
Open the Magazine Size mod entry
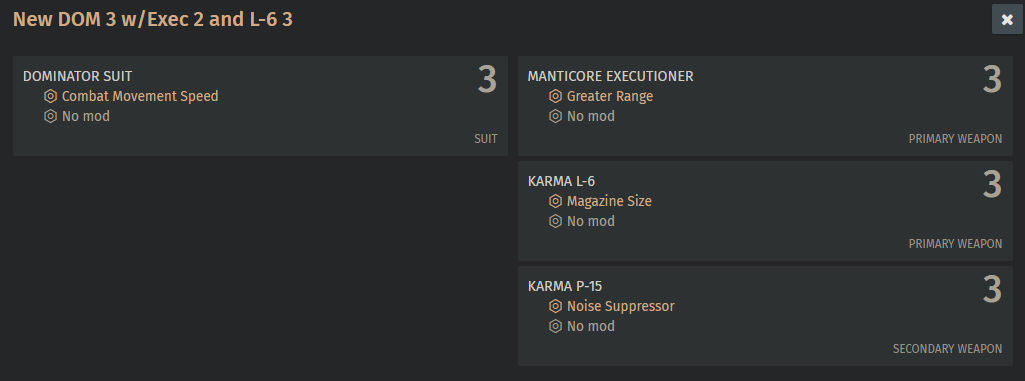[609, 201]
